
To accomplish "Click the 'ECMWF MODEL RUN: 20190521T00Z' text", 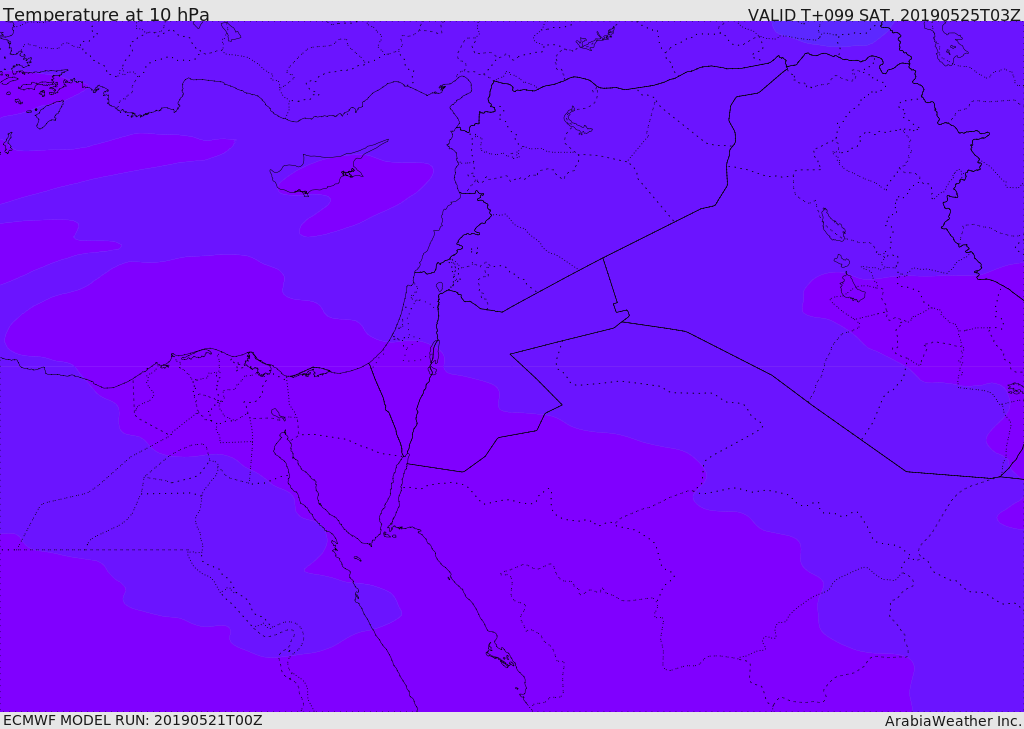I will click(133, 721).
